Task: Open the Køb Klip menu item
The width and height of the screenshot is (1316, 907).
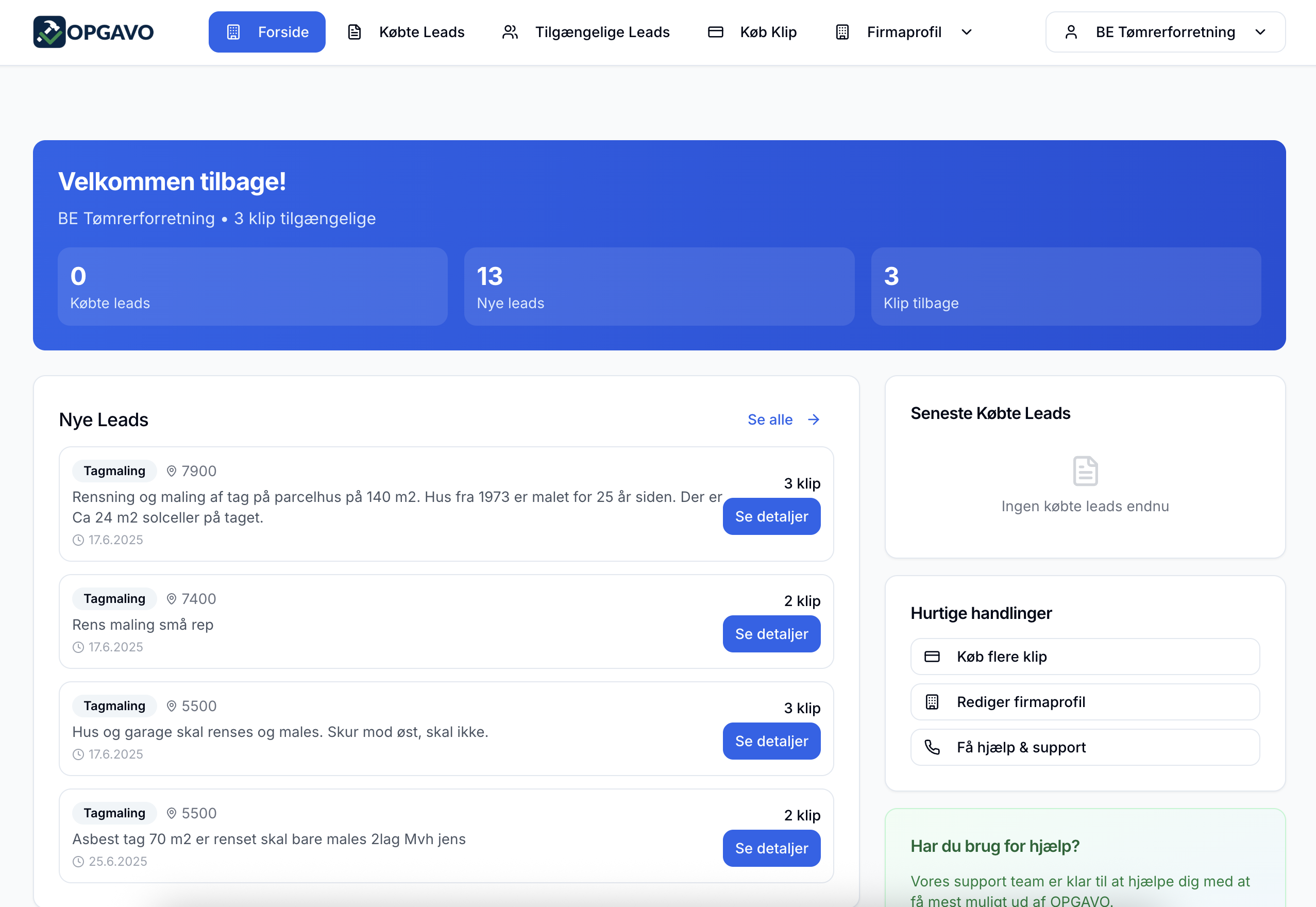Action: point(768,32)
